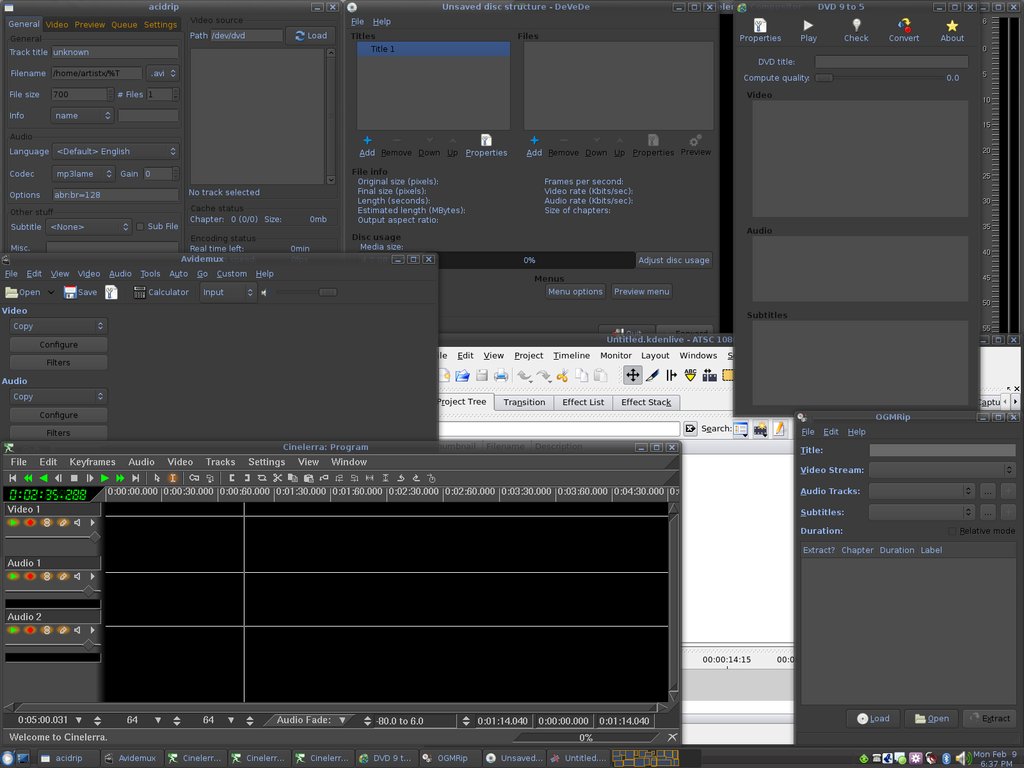Open the Codec mp3lame dropdown in acidrip
The image size is (1024, 768).
(84, 173)
